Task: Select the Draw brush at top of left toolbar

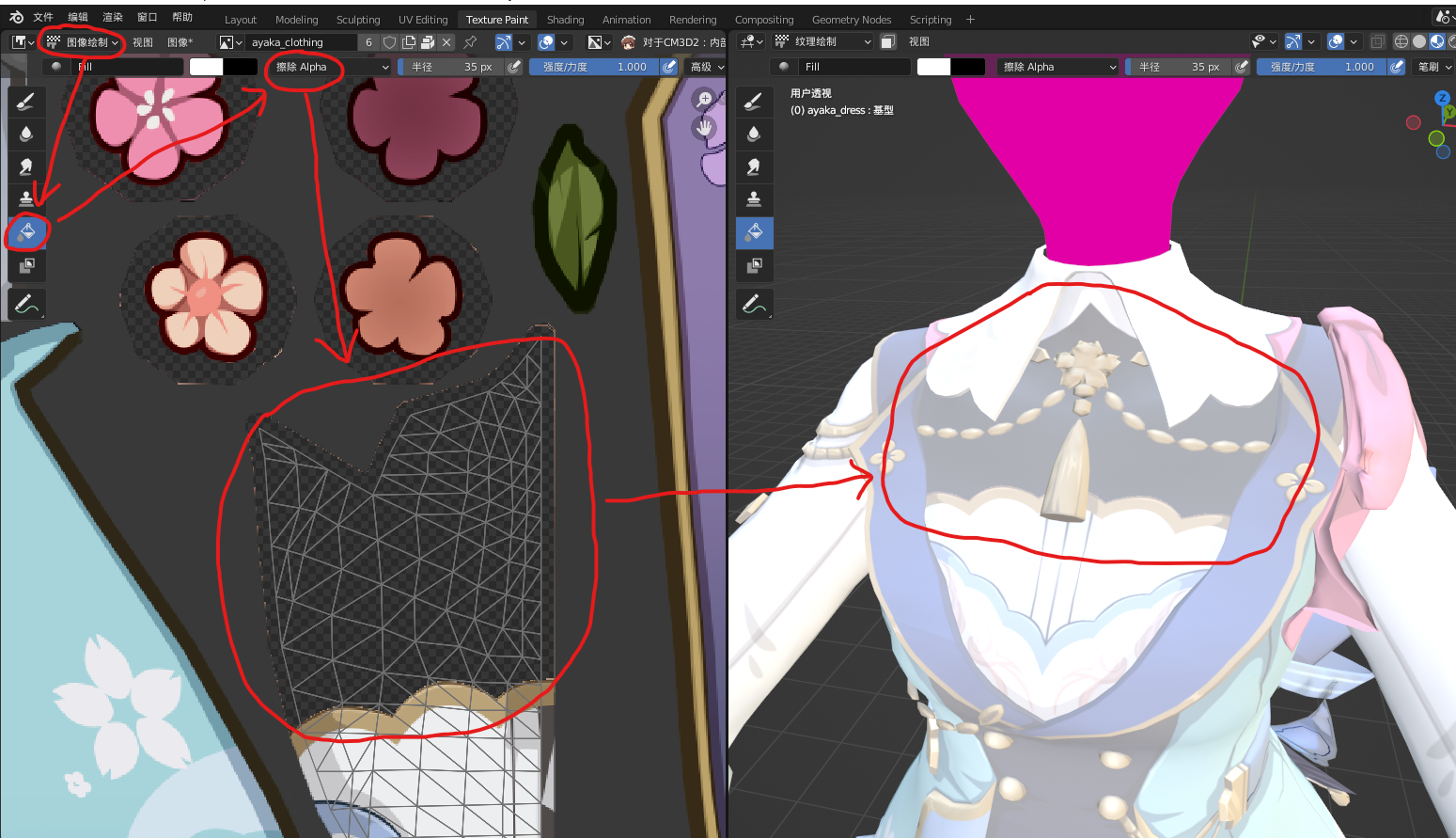Action: click(x=26, y=101)
